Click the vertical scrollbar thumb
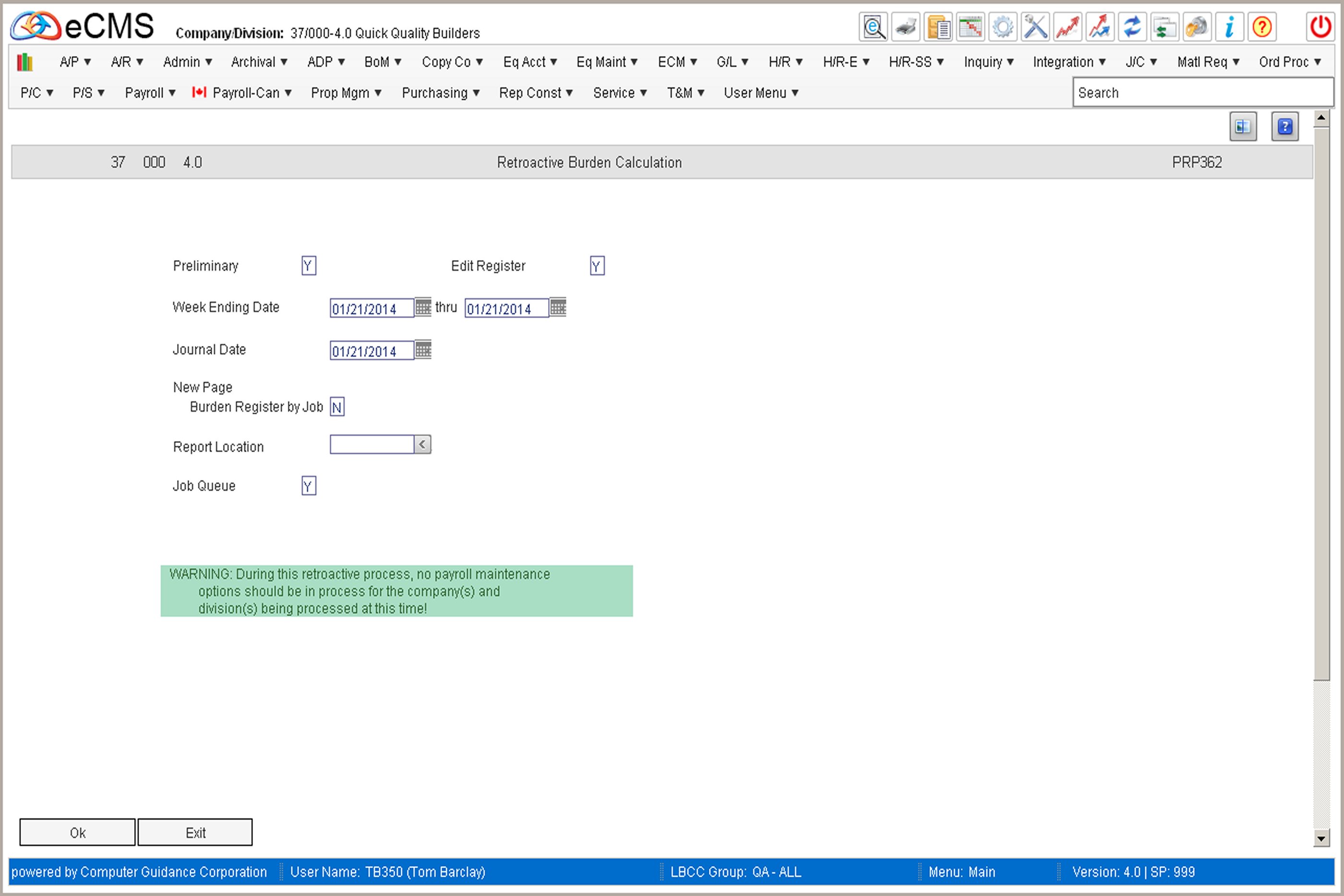This screenshot has width=1344, height=896. pyautogui.click(x=1321, y=404)
